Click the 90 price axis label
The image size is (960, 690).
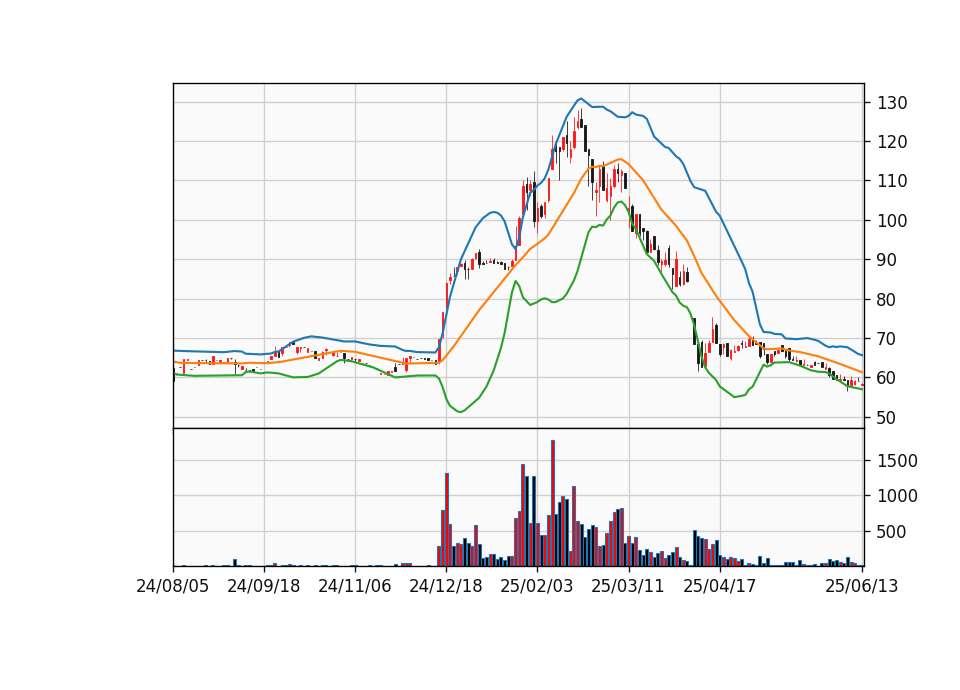click(887, 260)
